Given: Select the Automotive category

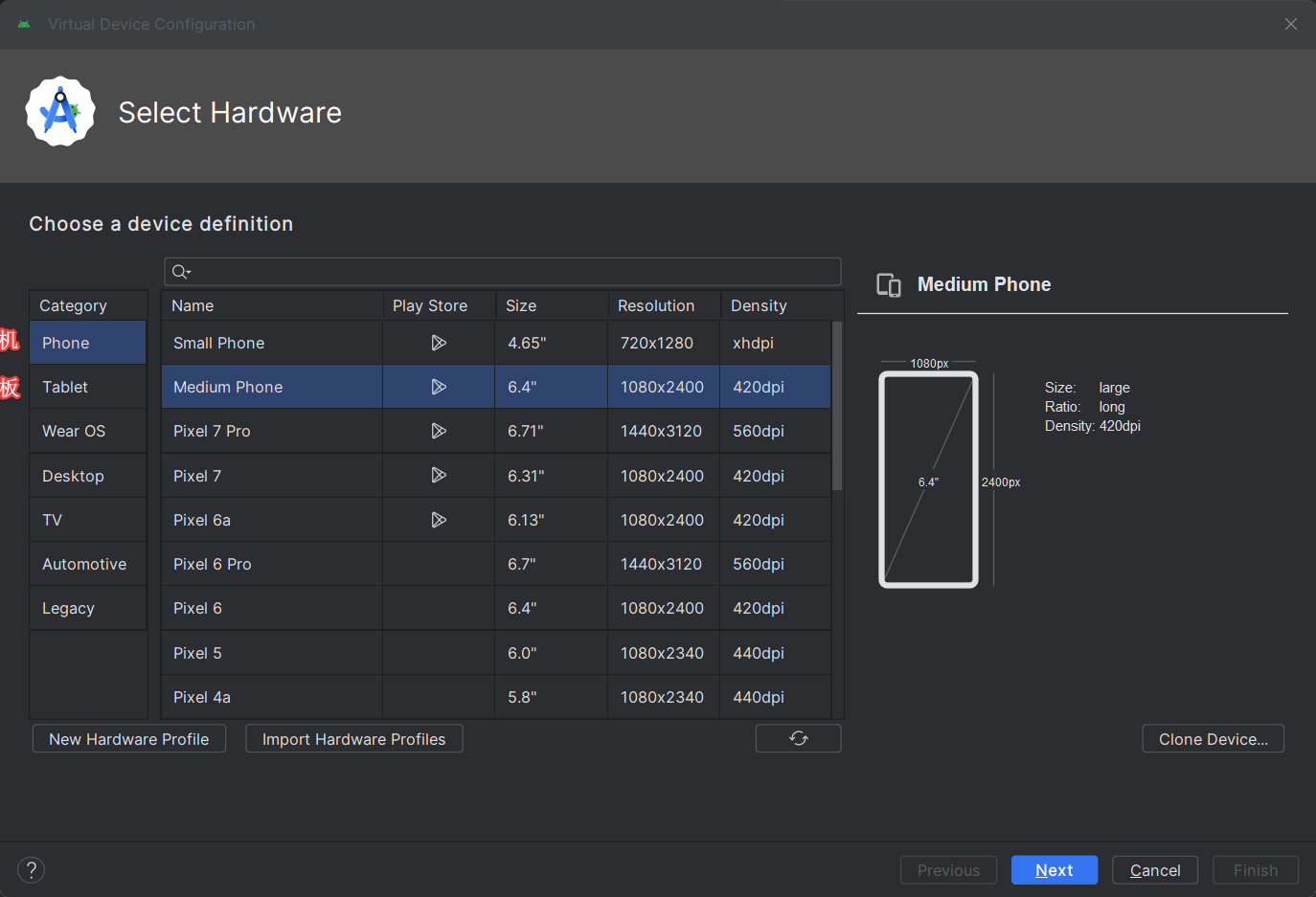Looking at the screenshot, I should tap(88, 564).
